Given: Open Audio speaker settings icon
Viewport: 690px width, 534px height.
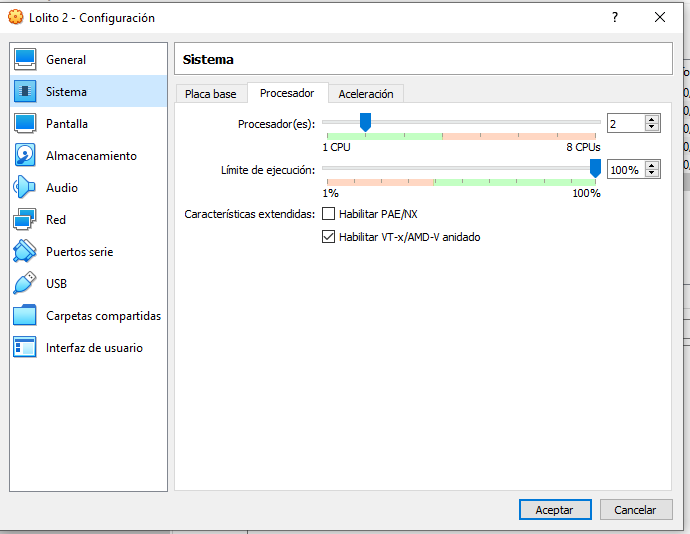Looking at the screenshot, I should pyautogui.click(x=25, y=188).
